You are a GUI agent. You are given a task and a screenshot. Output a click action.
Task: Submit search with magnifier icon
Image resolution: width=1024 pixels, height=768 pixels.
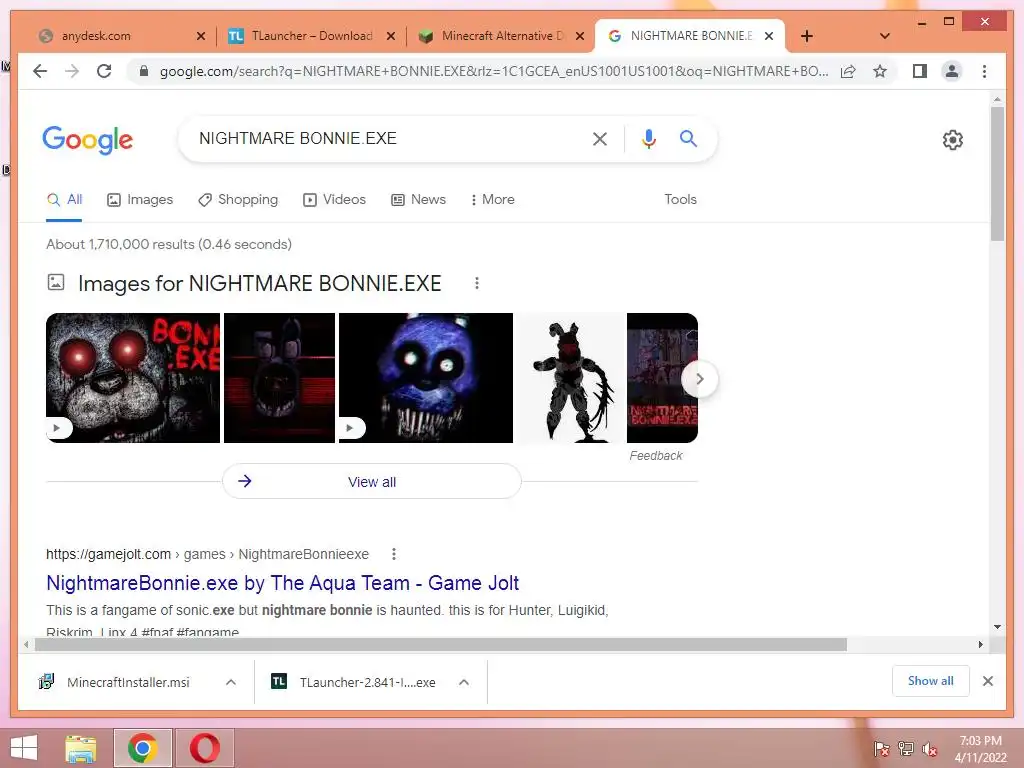688,138
